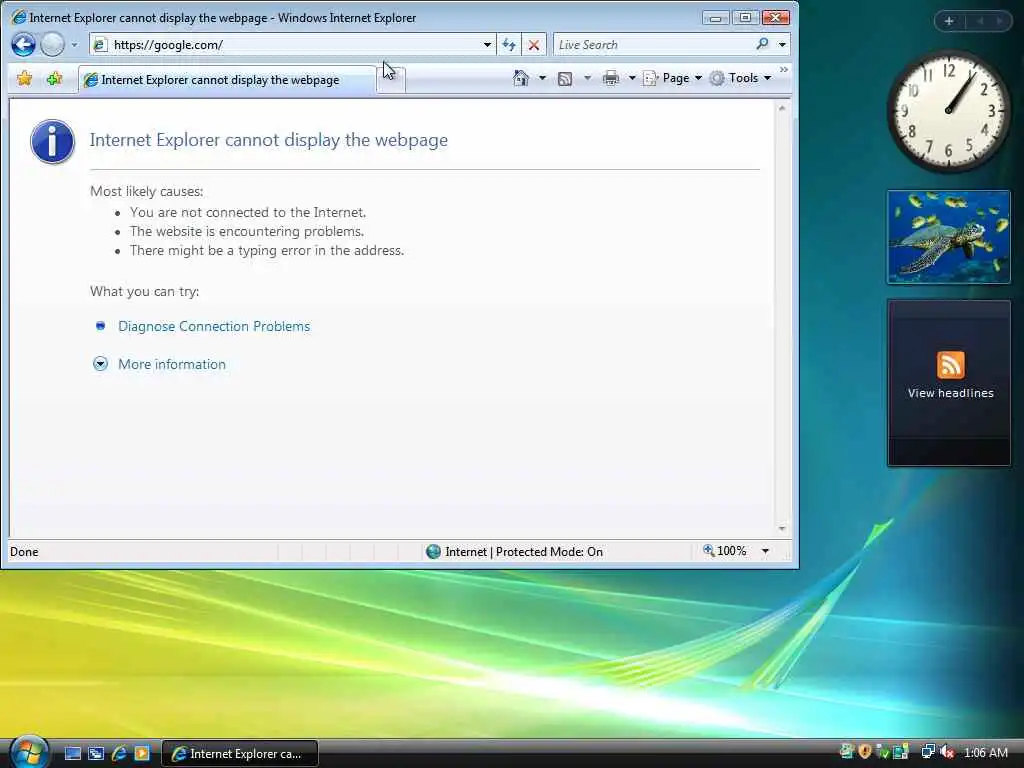Launch Windows Media Player from quick launch
Viewport: 1024px width, 768px height.
click(142, 754)
